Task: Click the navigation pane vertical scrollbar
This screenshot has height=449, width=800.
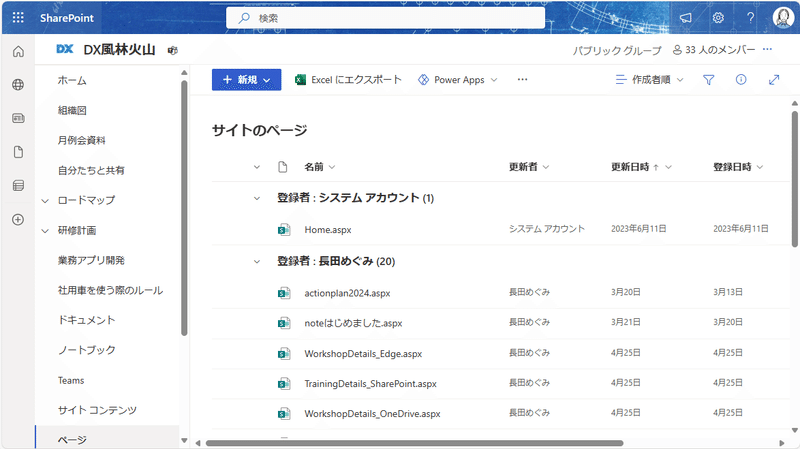Action: pos(184,208)
